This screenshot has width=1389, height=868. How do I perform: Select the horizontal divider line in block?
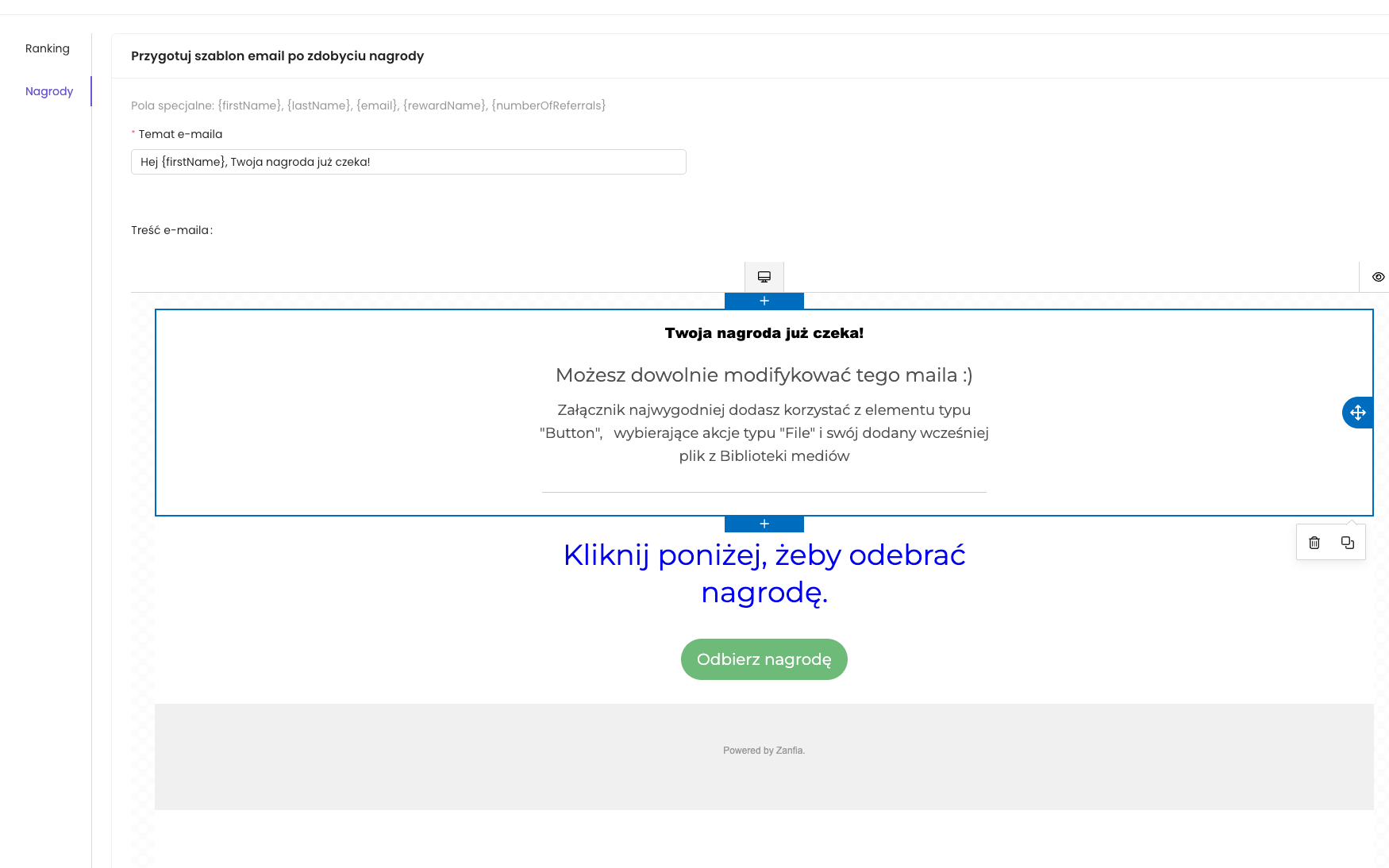point(764,492)
